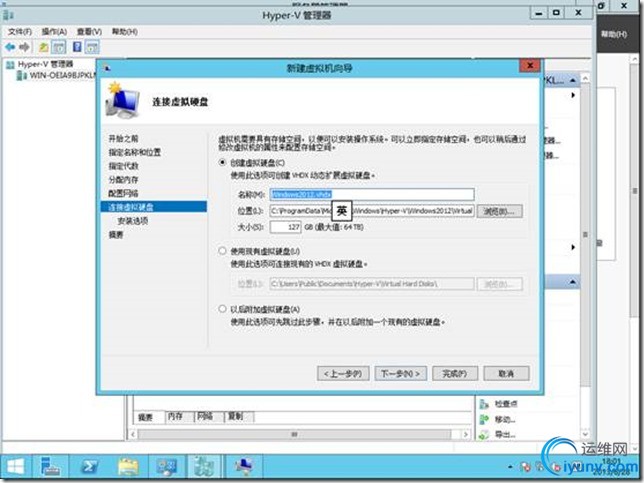Close the 新建虚拟机向导 dialog
The image size is (644, 483).
click(x=529, y=65)
